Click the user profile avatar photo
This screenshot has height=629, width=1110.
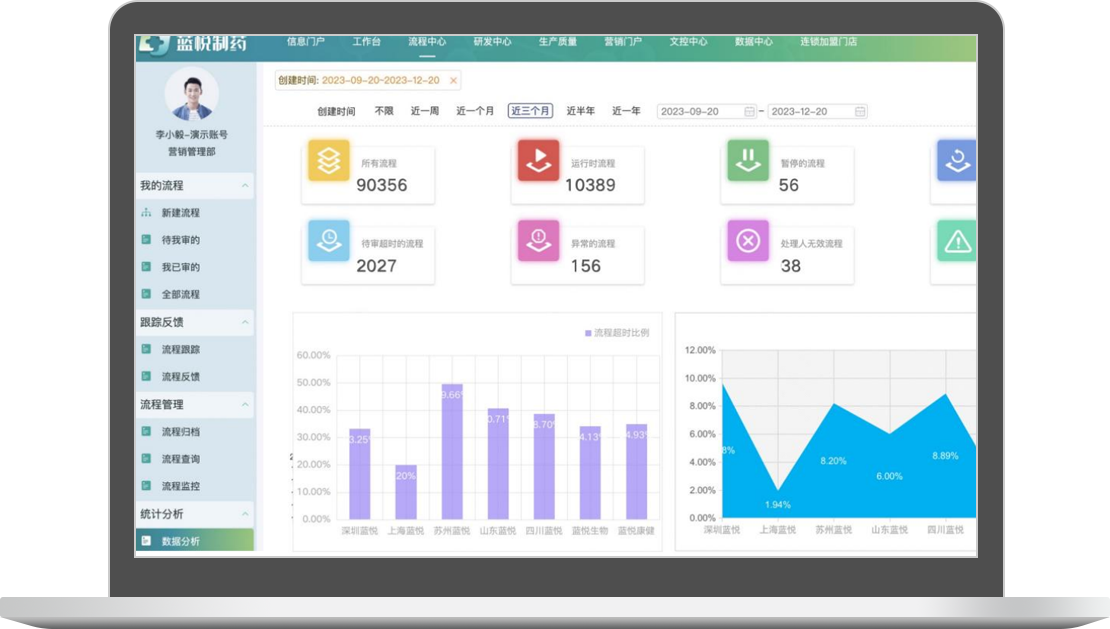(x=191, y=95)
